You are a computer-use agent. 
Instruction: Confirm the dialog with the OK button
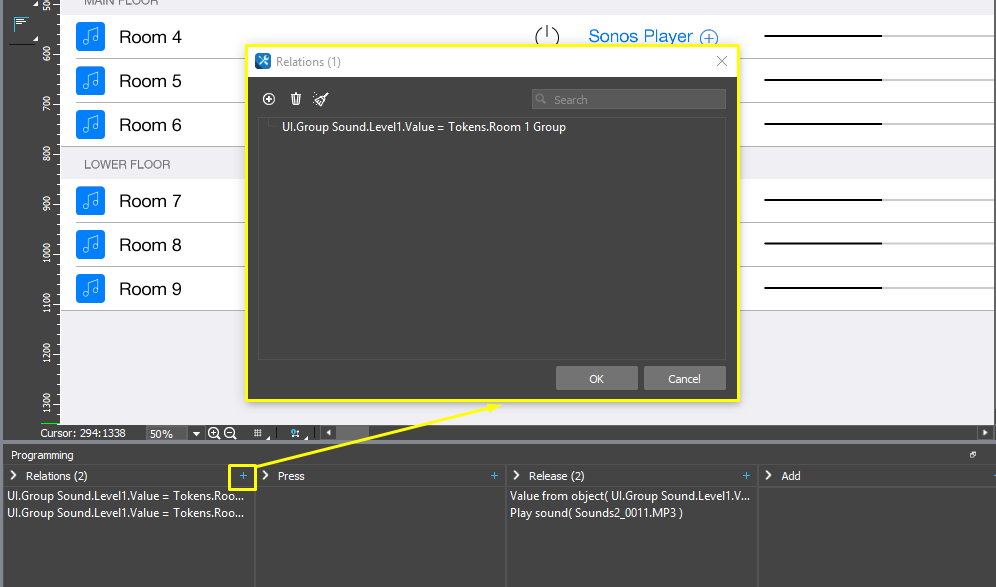596,379
